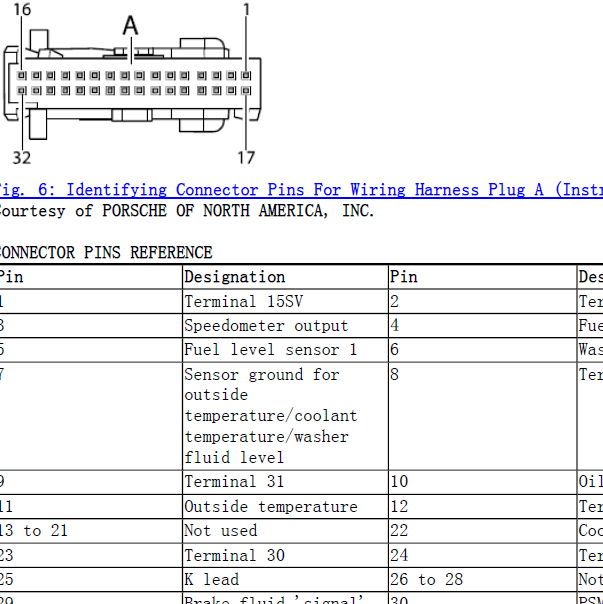Click second 'Pin' column header

pyautogui.click(x=483, y=277)
